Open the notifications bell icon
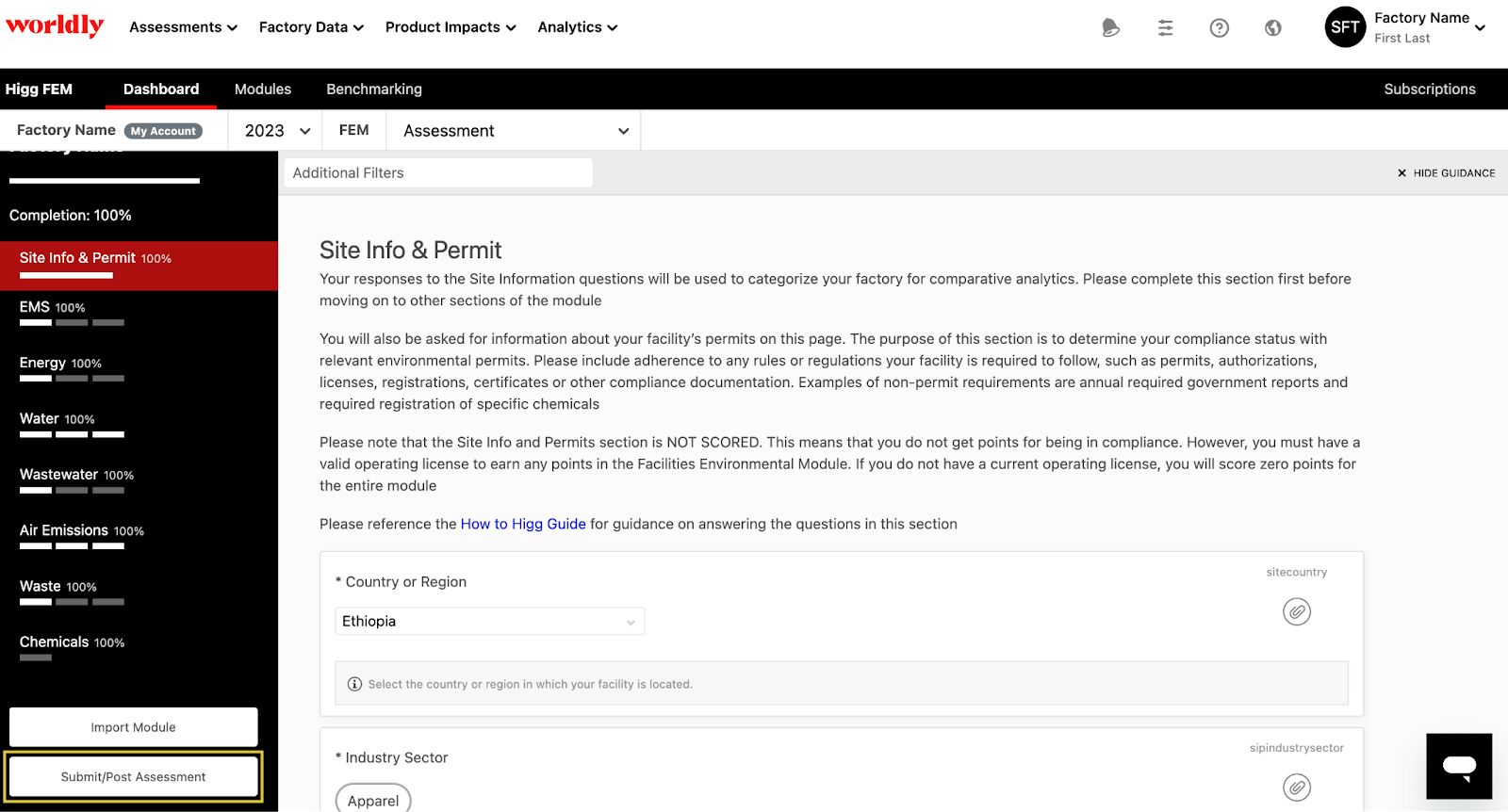 pyautogui.click(x=1111, y=28)
